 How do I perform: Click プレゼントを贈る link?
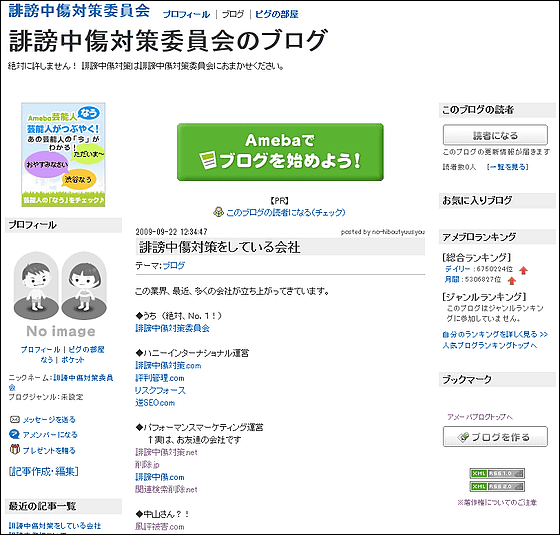(49, 450)
